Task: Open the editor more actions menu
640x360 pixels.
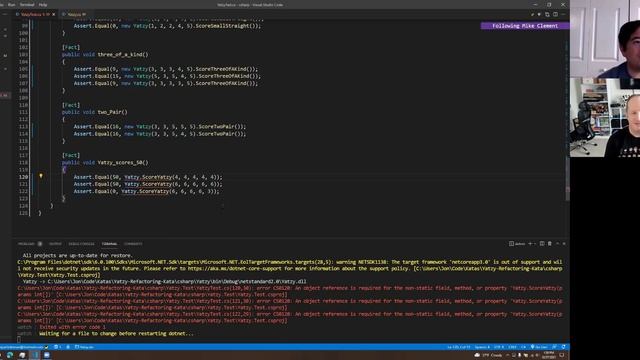Action: click(563, 14)
